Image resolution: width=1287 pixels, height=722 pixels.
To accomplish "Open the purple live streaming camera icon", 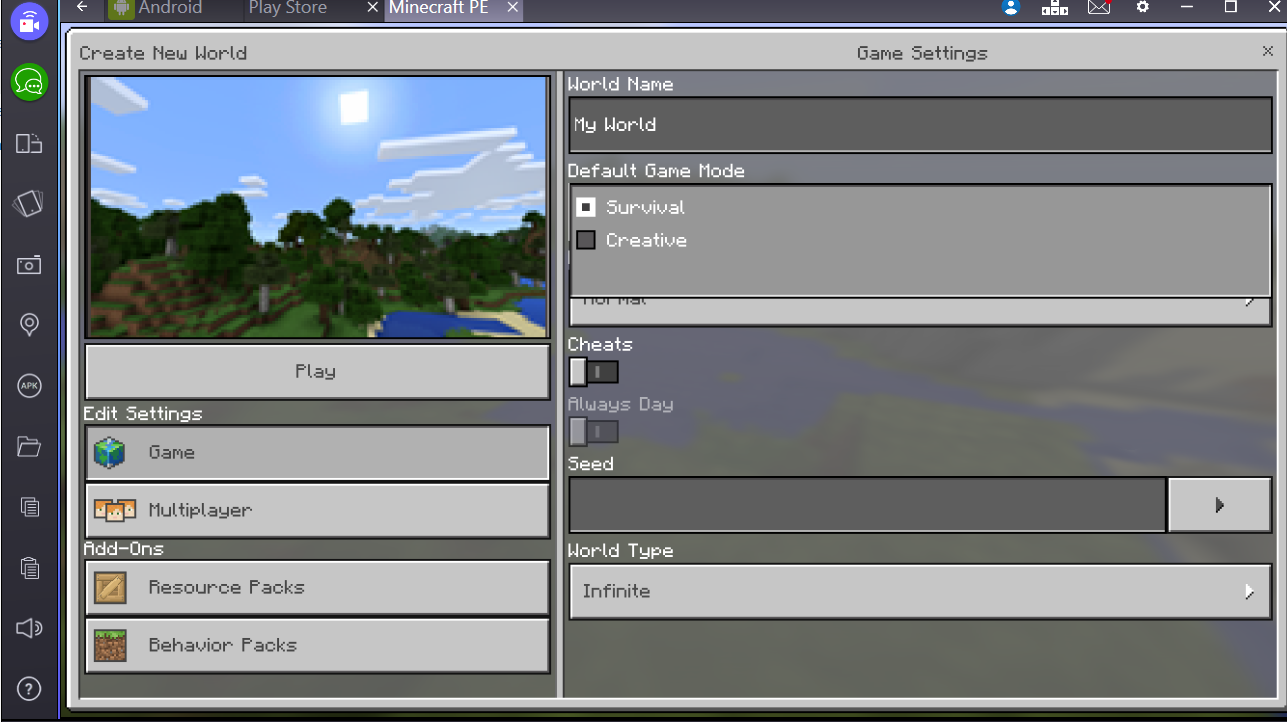I will coord(29,21).
